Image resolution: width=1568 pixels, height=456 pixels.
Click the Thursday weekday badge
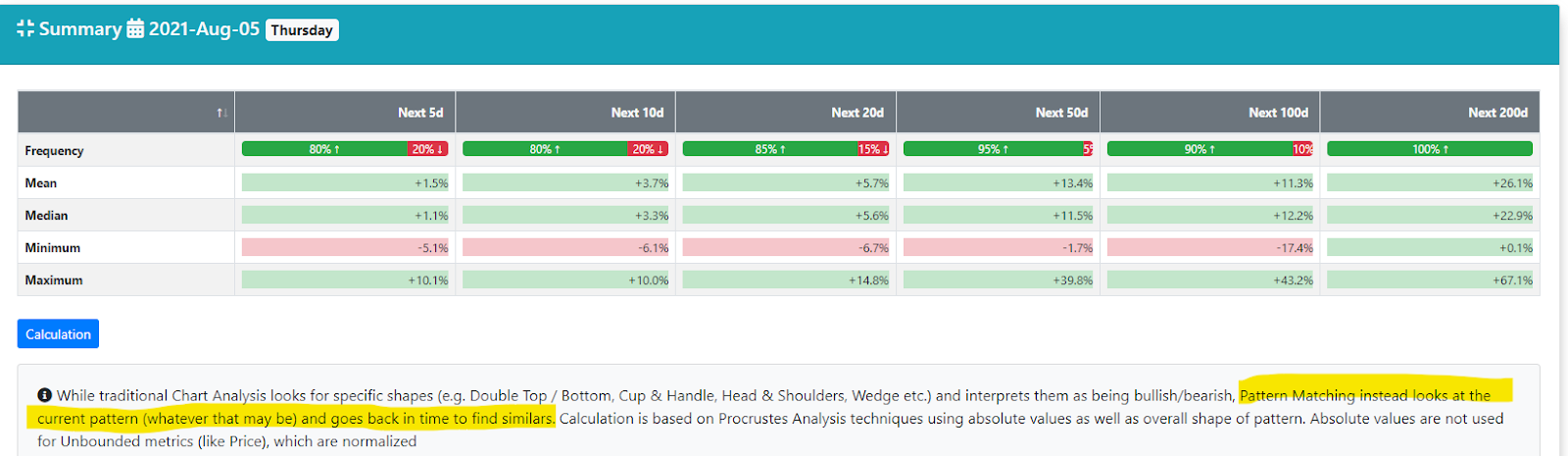(x=302, y=30)
